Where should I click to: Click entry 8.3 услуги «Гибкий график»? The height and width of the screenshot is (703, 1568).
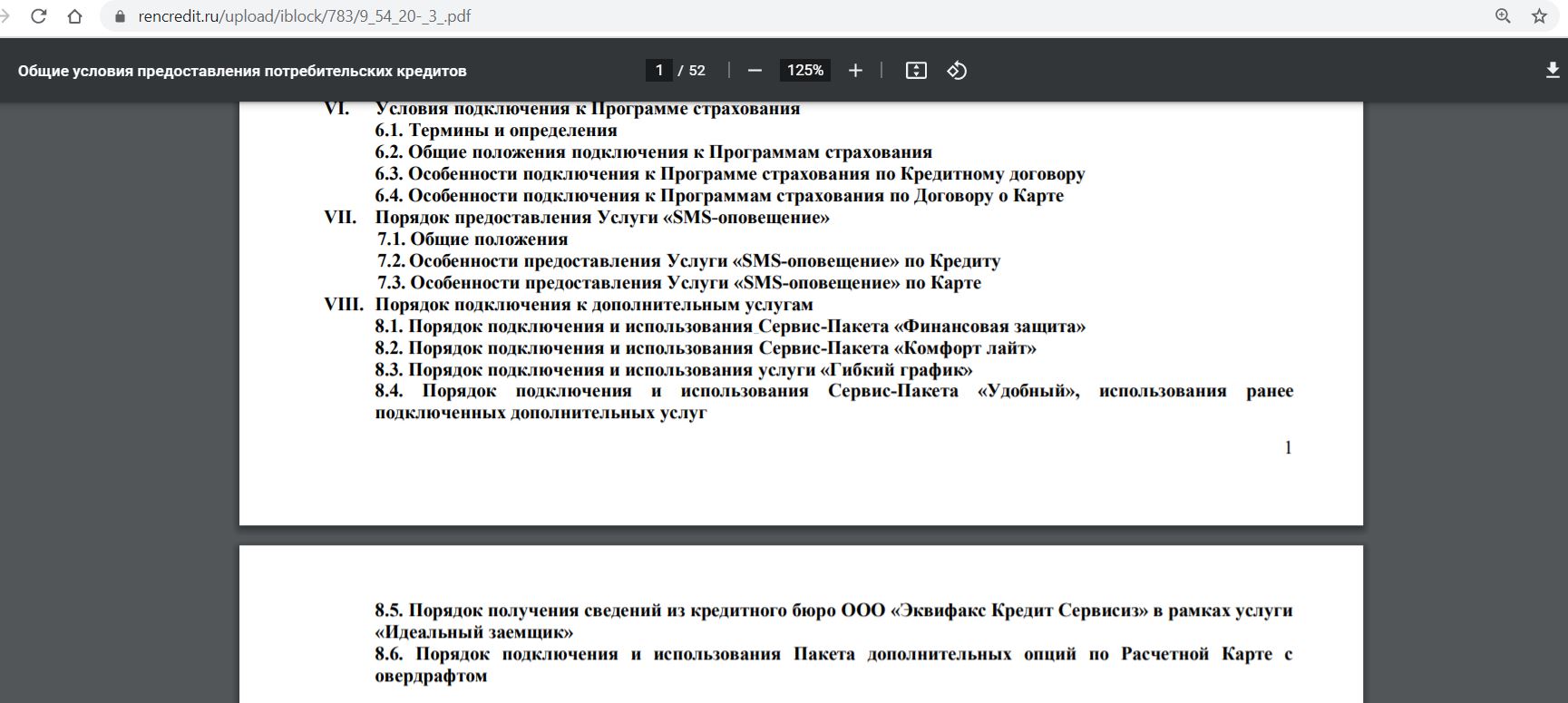pos(674,370)
